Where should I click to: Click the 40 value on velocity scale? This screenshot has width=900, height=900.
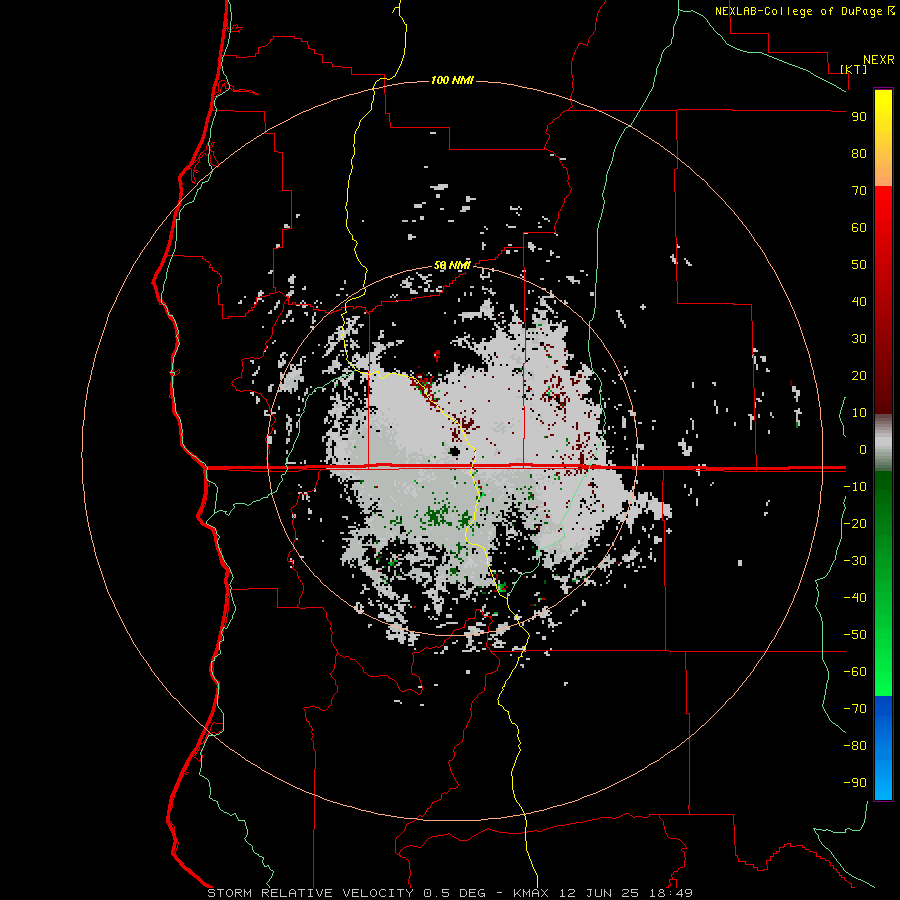859,301
